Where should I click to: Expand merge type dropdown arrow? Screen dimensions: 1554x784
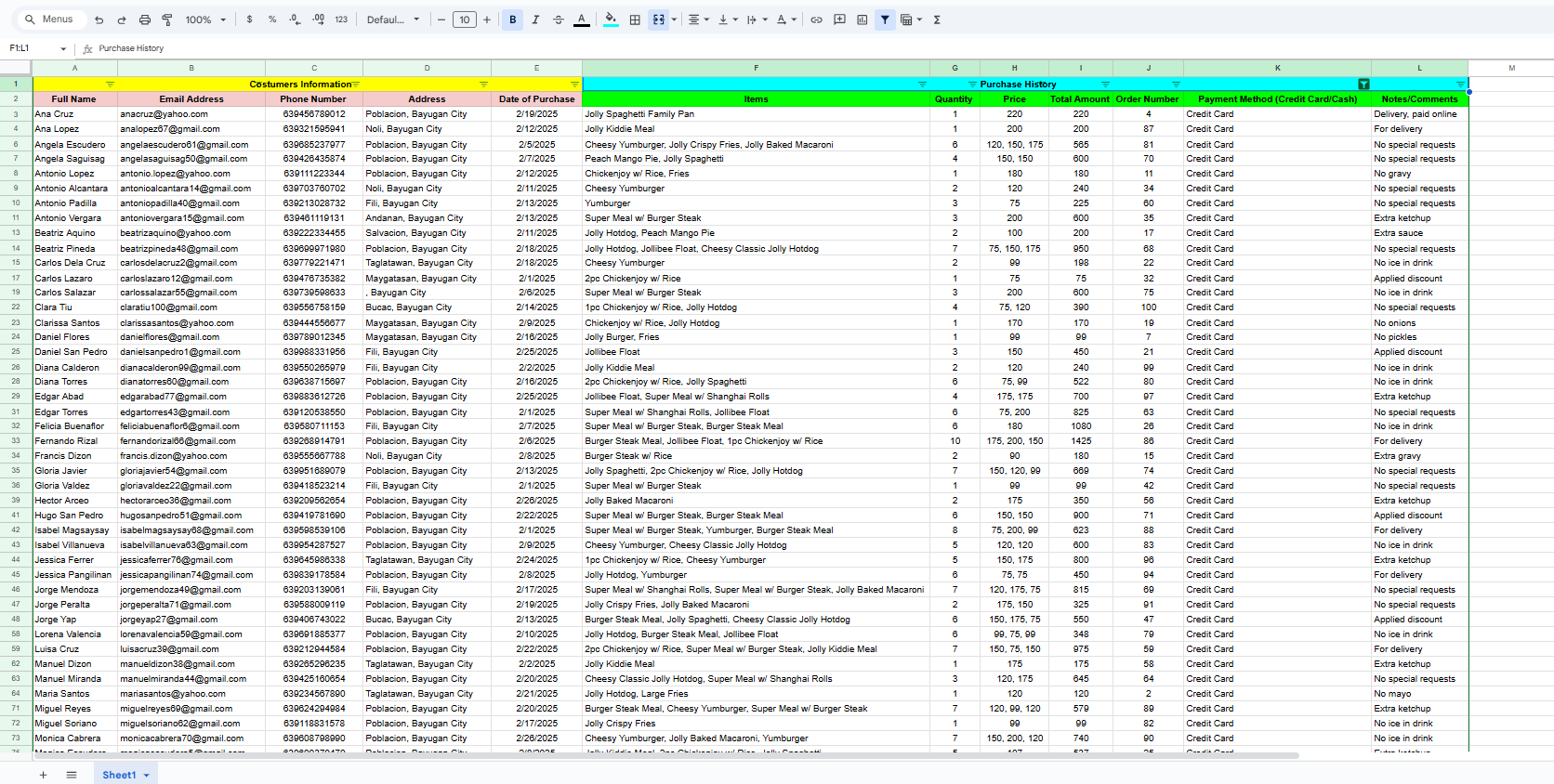[x=674, y=20]
